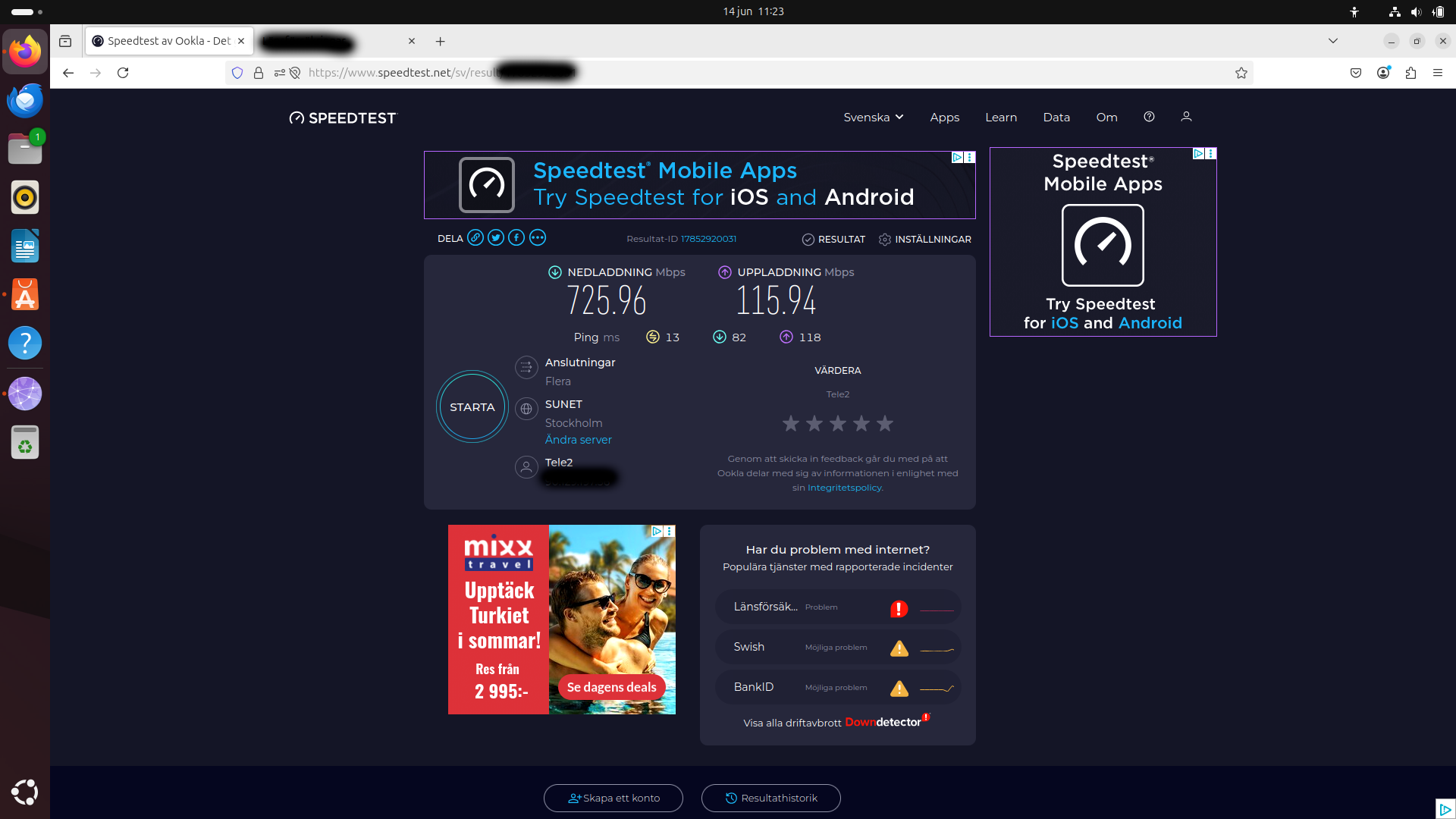Viewport: 1456px width, 819px height.
Task: Open system volume indicator
Action: pyautogui.click(x=1416, y=12)
